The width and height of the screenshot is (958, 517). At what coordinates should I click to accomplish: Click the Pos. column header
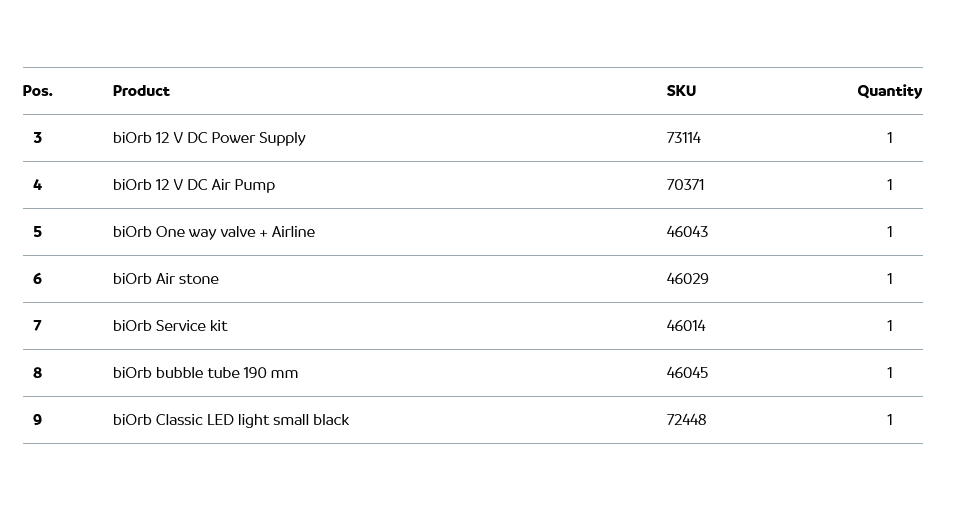click(37, 91)
